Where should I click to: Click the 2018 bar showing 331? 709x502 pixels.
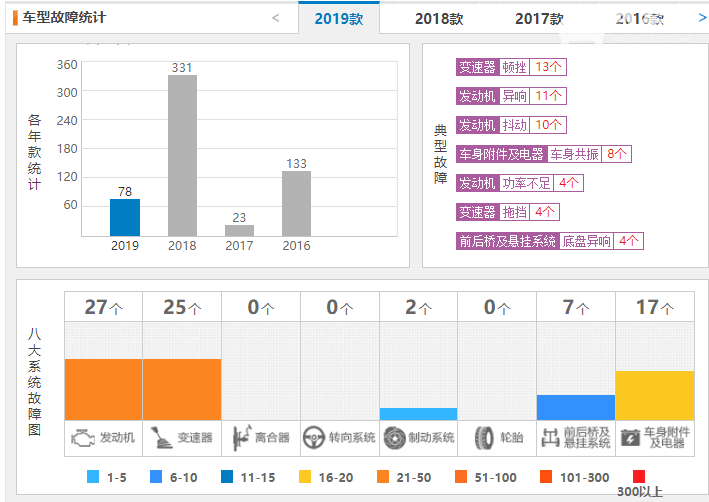(x=182, y=156)
